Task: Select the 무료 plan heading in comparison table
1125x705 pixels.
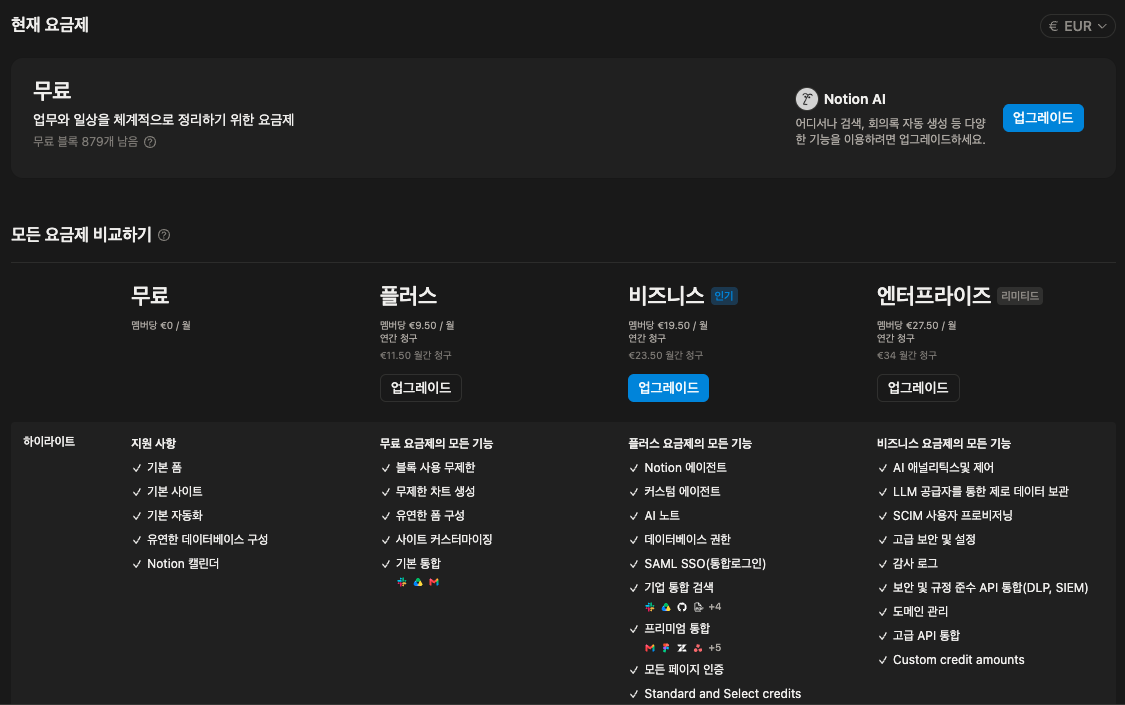Action: pos(150,295)
